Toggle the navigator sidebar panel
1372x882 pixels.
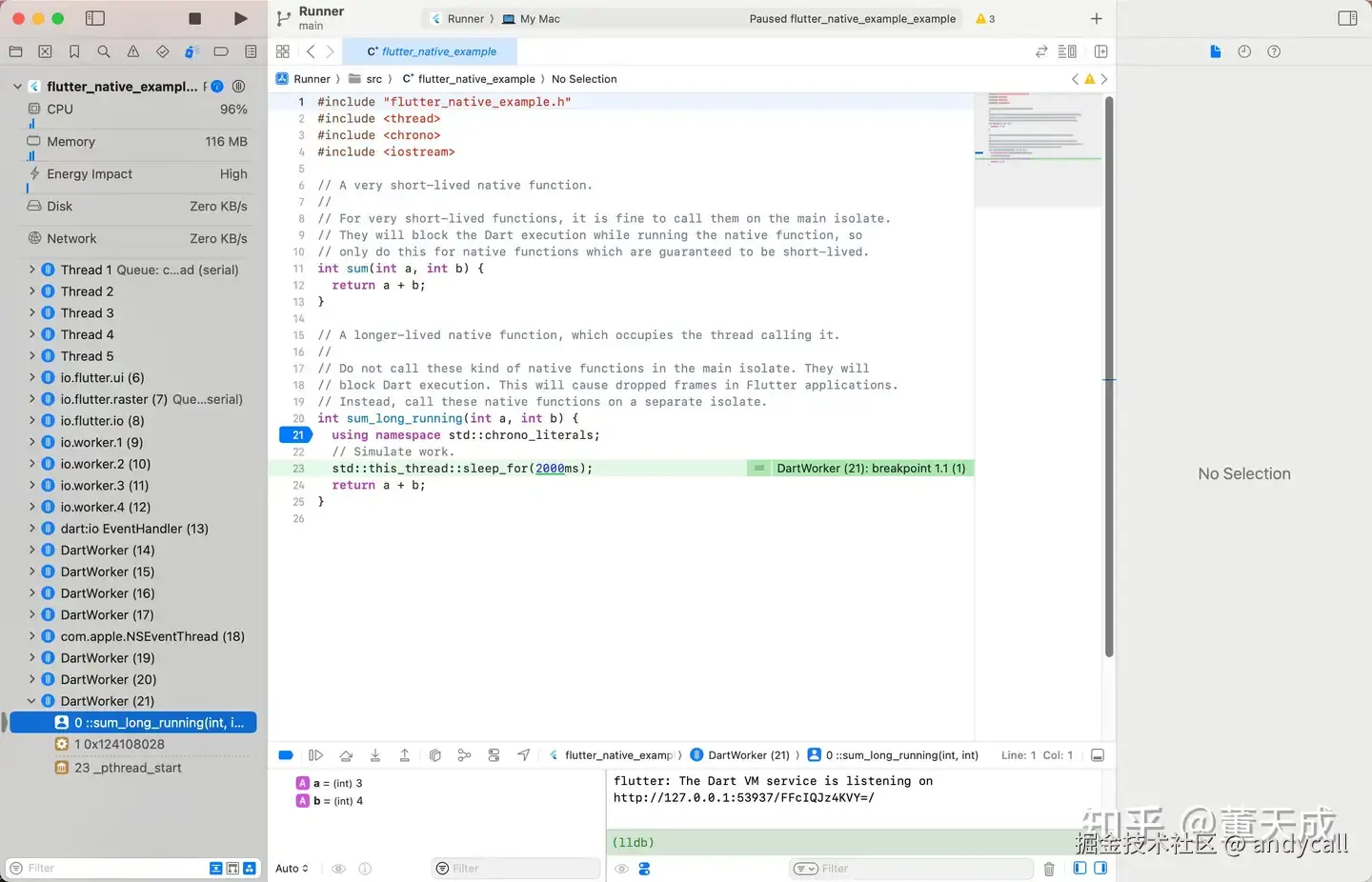tap(94, 18)
